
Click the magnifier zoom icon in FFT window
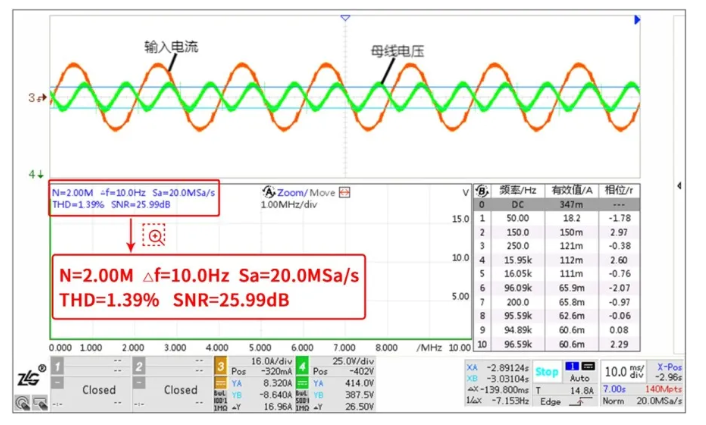click(x=155, y=236)
